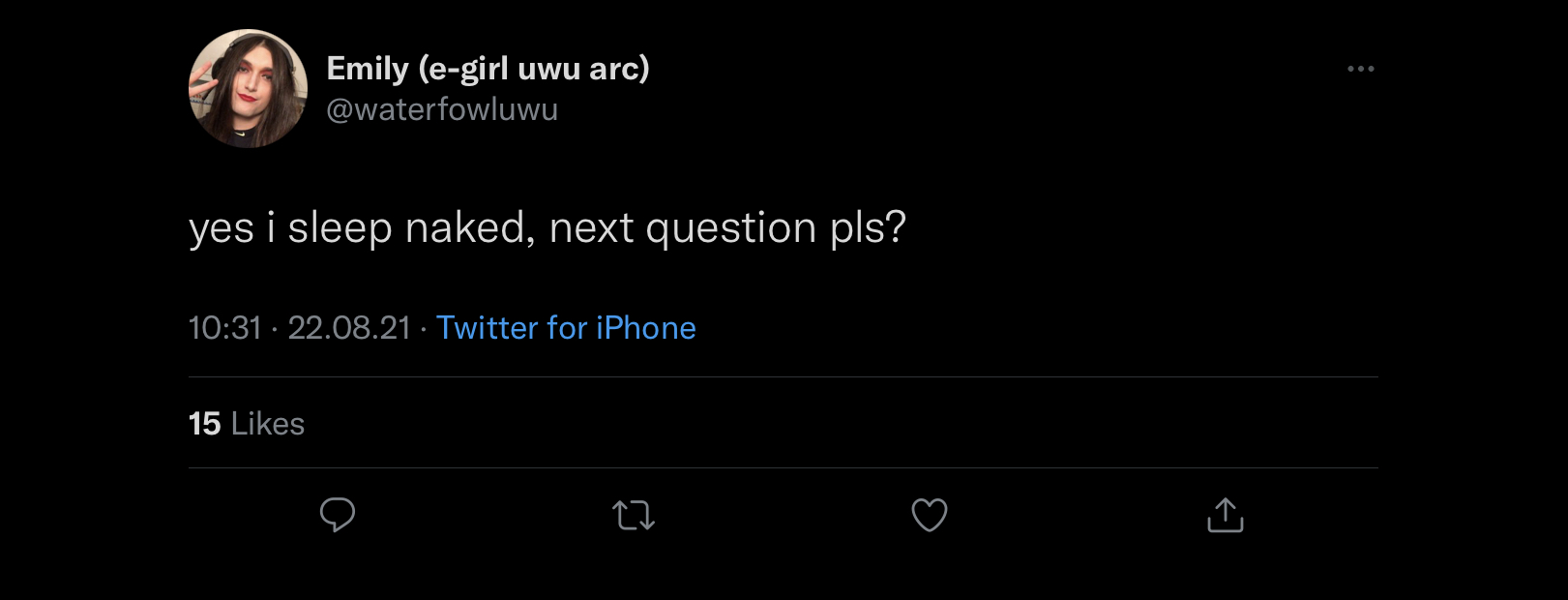Open the share sheet via upload arrow icon

pyautogui.click(x=1226, y=515)
